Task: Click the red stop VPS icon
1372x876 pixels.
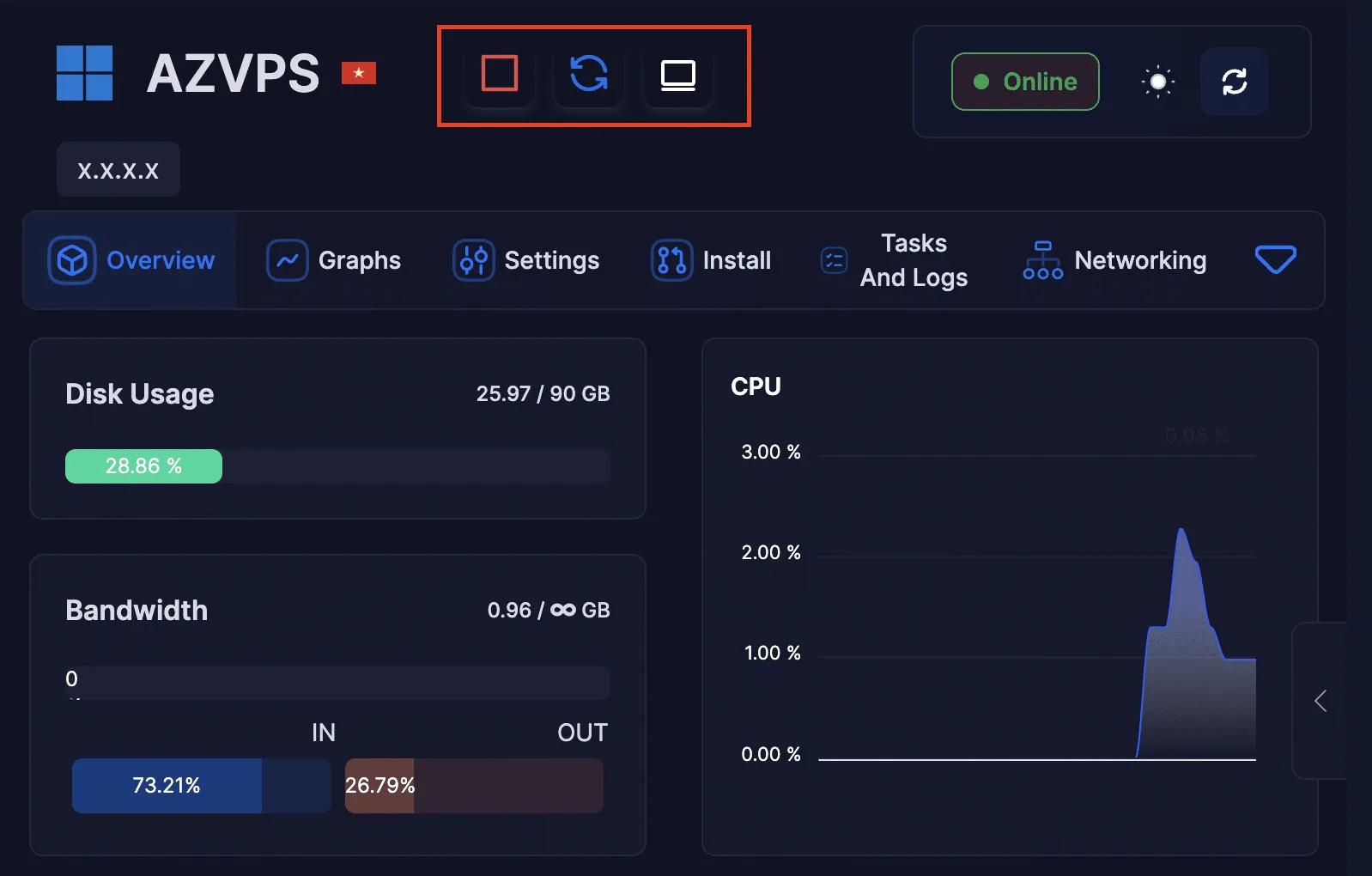Action: point(500,74)
